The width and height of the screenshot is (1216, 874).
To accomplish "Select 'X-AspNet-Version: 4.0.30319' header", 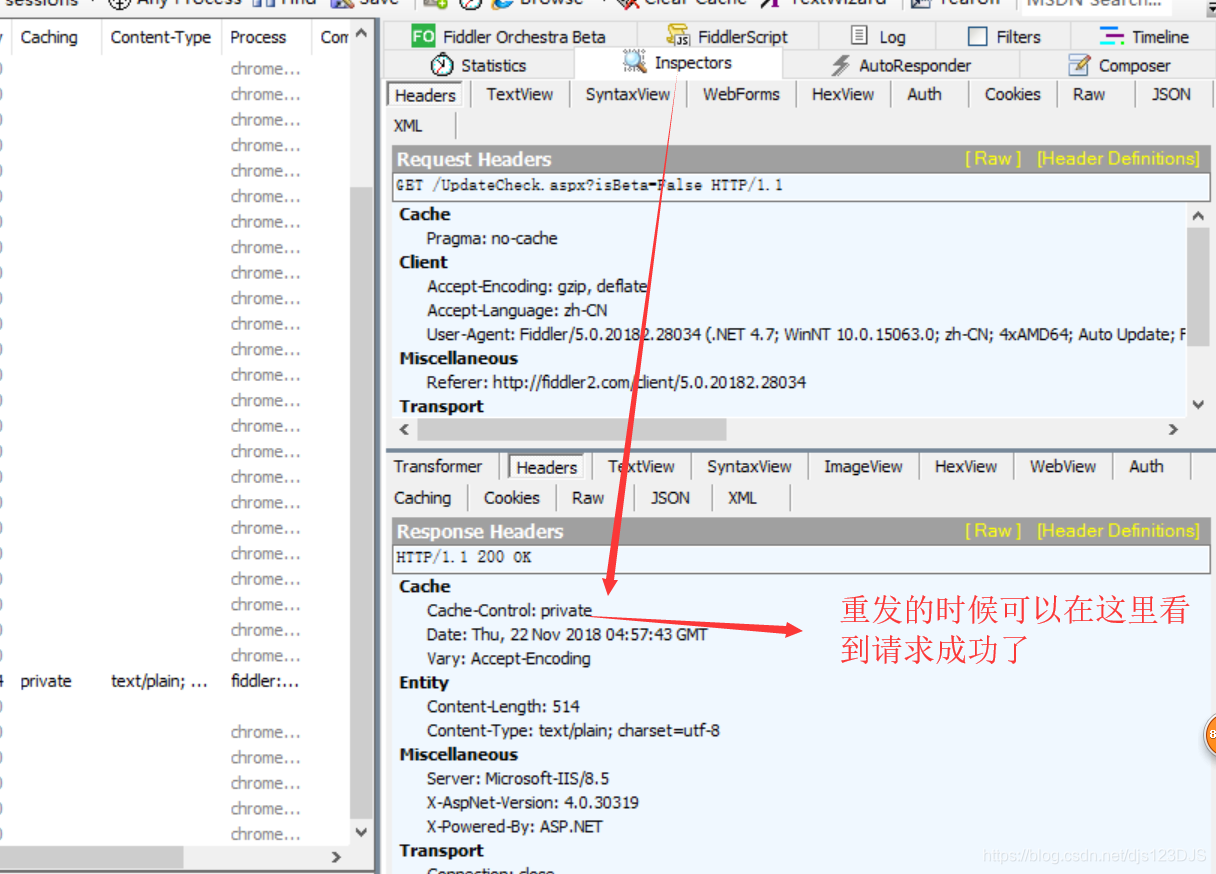I will [x=533, y=802].
